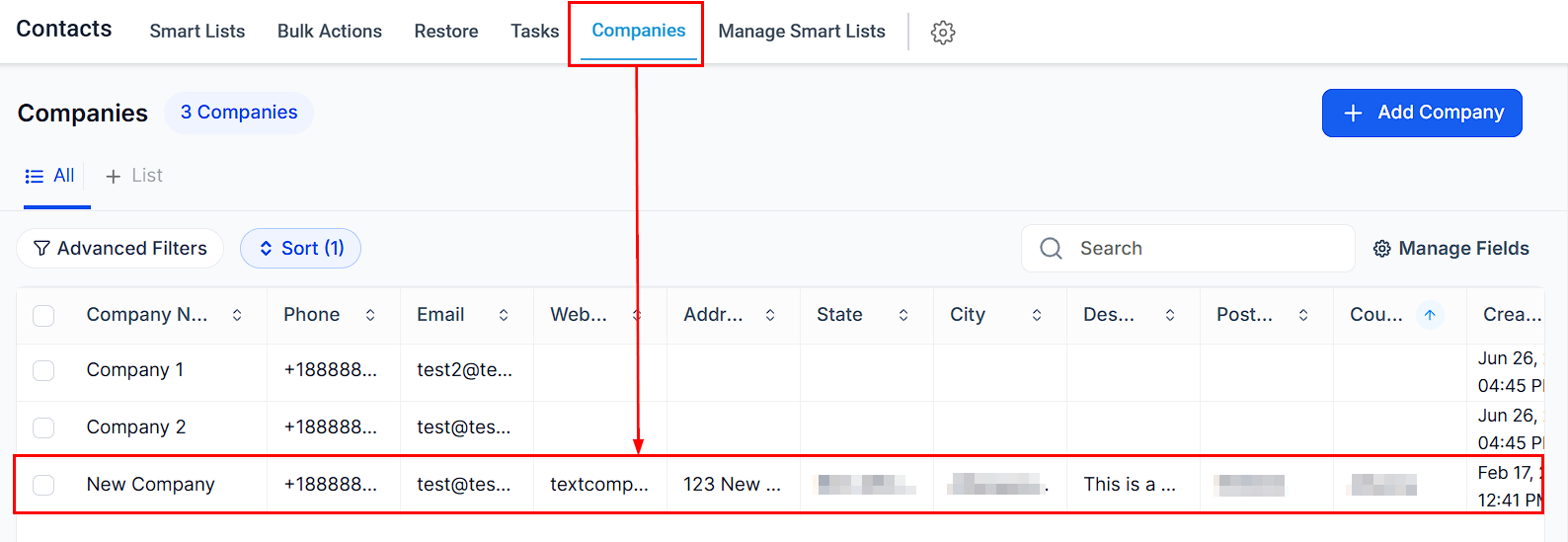Sort by the Country column arrow
1568x542 pixels.
1429,315
